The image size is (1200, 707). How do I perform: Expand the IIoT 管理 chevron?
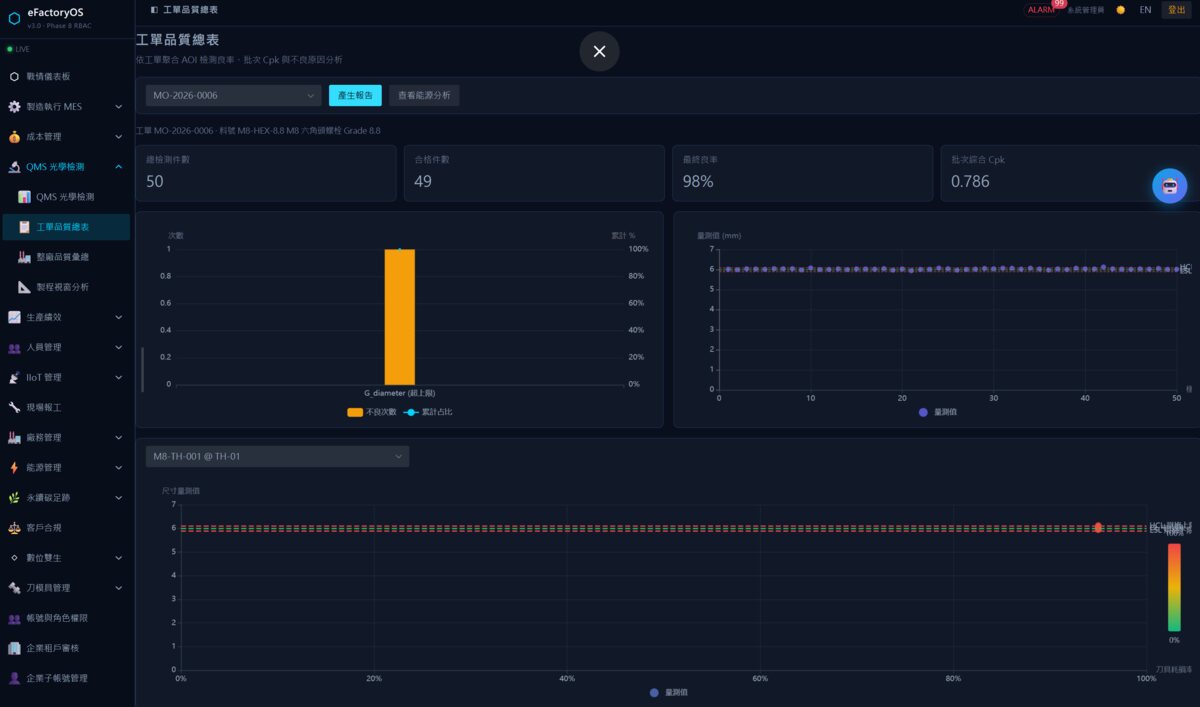pos(119,377)
